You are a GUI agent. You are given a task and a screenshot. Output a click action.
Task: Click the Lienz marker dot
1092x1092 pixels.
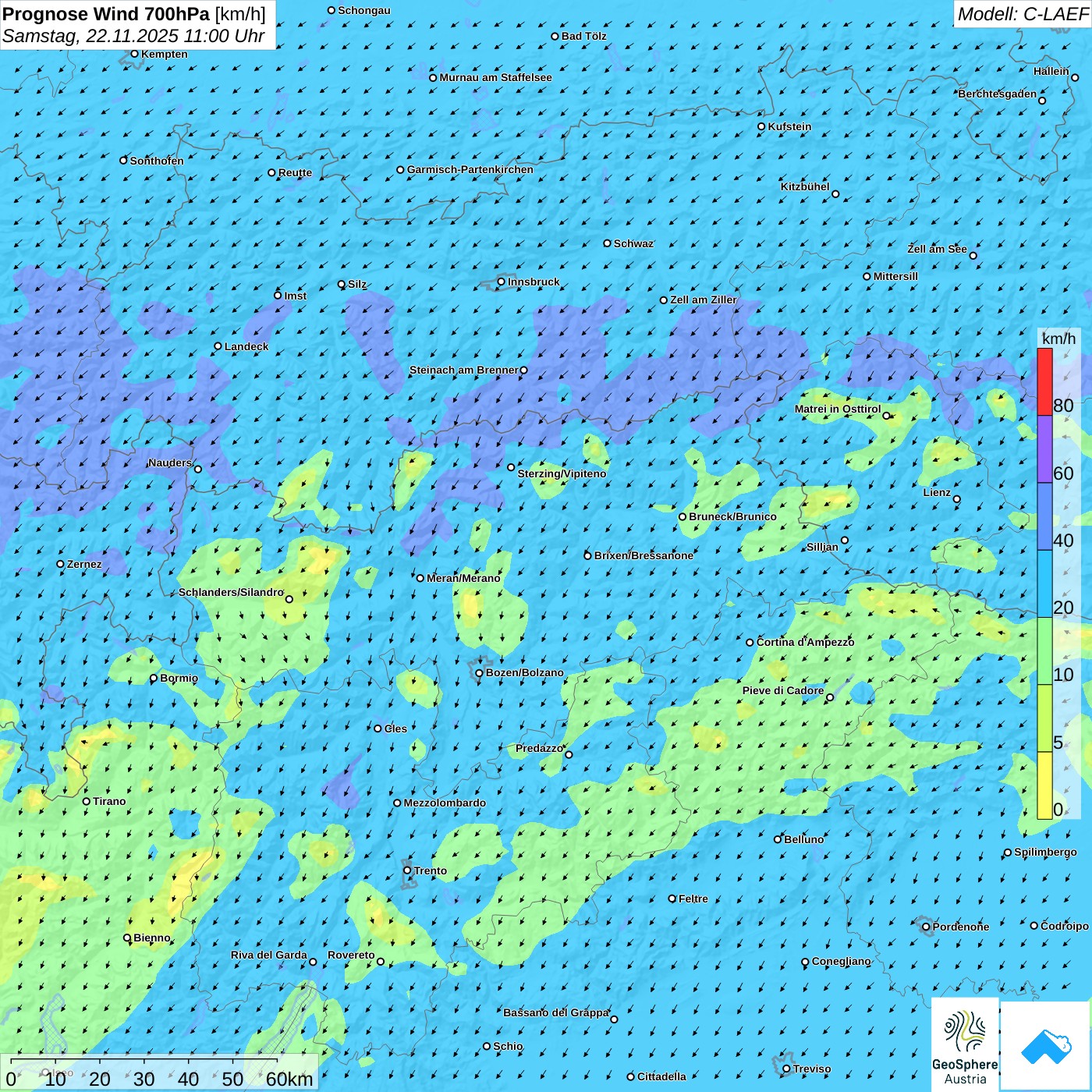(957, 499)
